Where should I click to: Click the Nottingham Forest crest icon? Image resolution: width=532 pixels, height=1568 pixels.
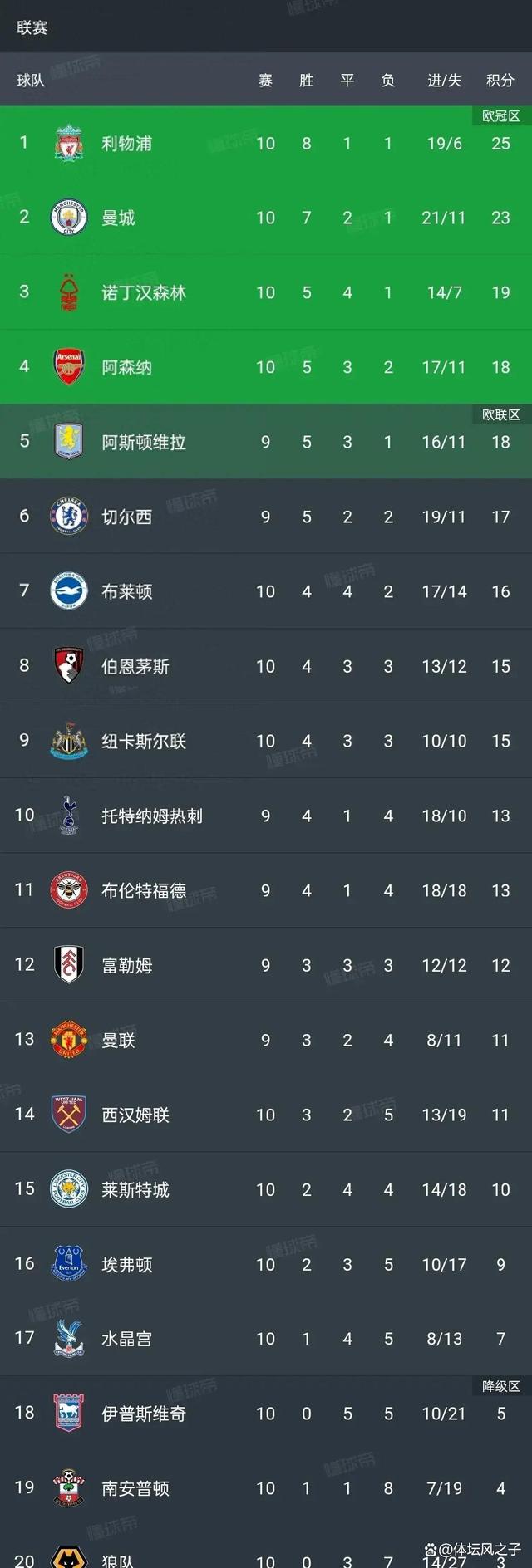click(x=69, y=292)
